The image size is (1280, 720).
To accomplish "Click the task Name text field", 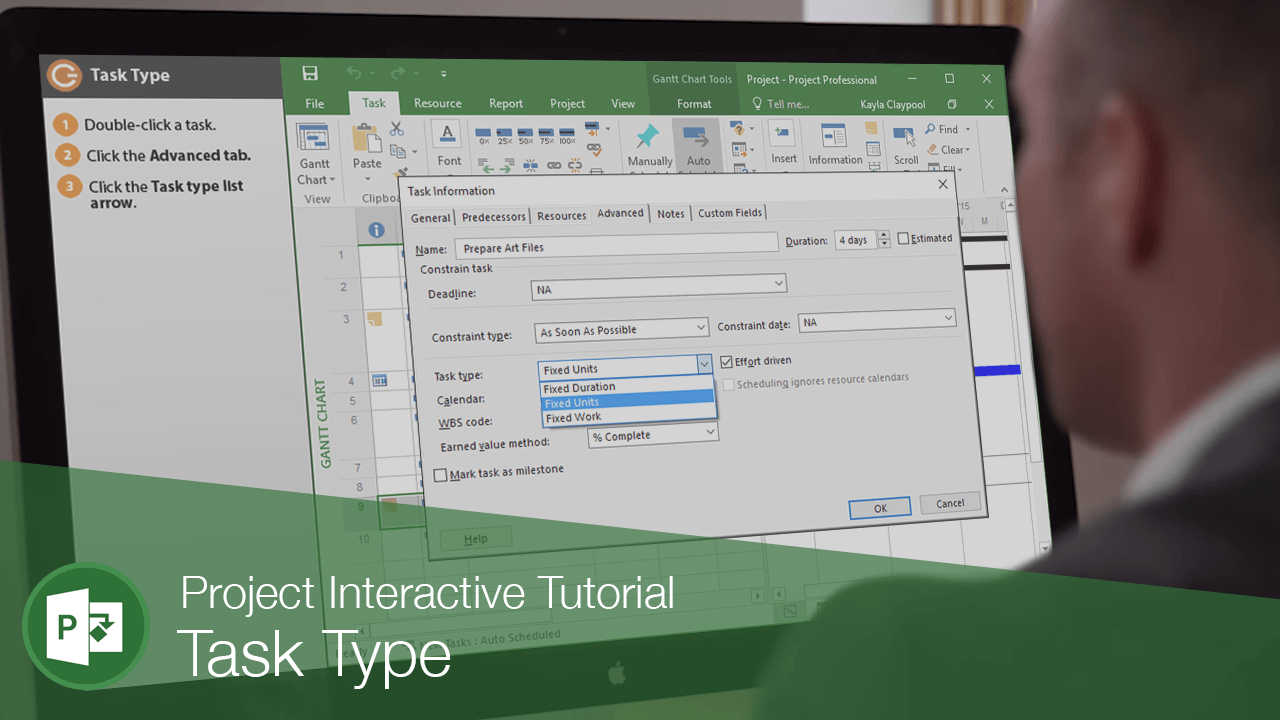I will click(615, 246).
